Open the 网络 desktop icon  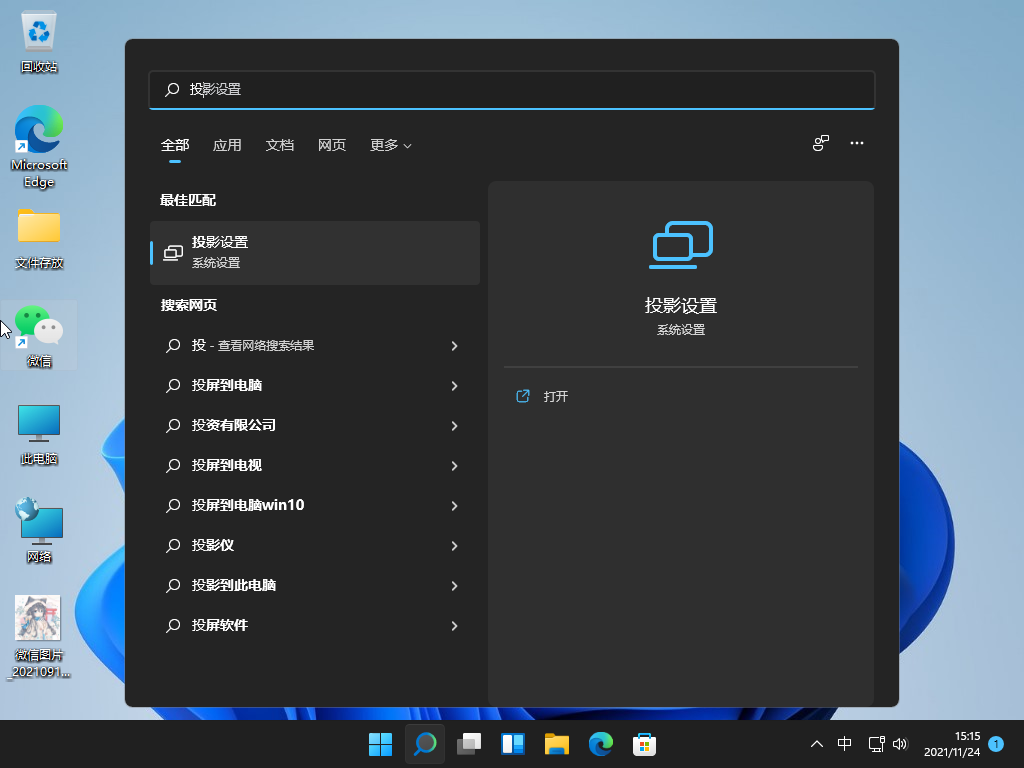[38, 520]
